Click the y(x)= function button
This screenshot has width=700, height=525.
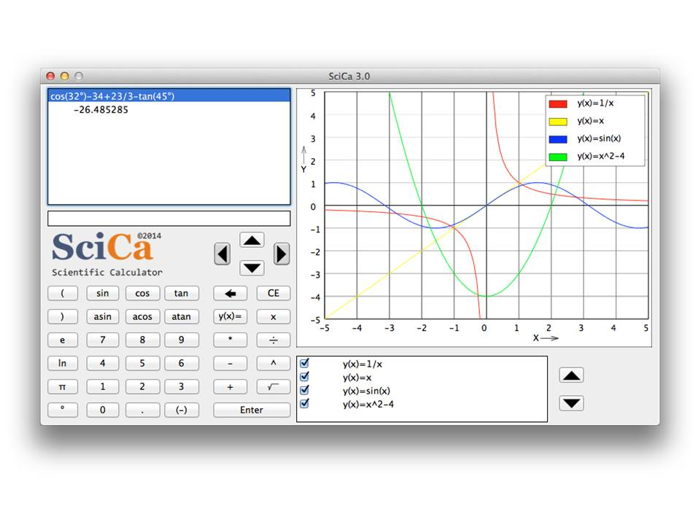point(230,316)
